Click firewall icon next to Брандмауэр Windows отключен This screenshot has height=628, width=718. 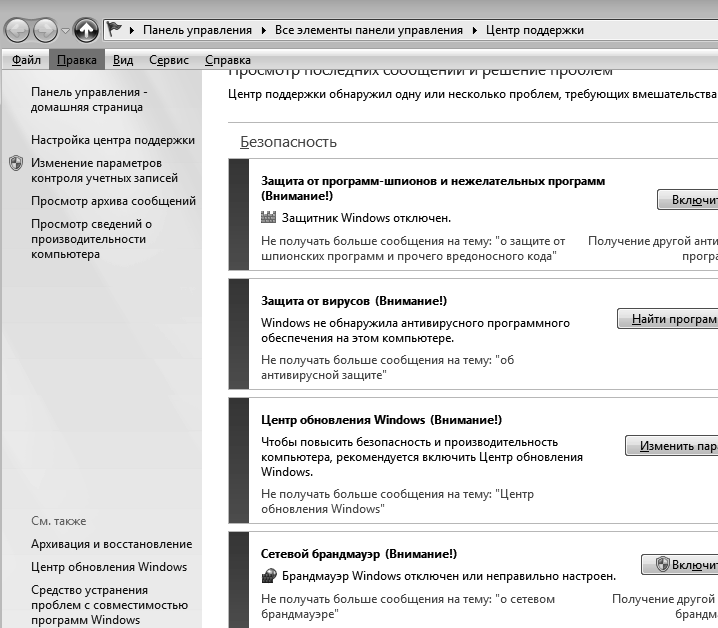(x=269, y=576)
